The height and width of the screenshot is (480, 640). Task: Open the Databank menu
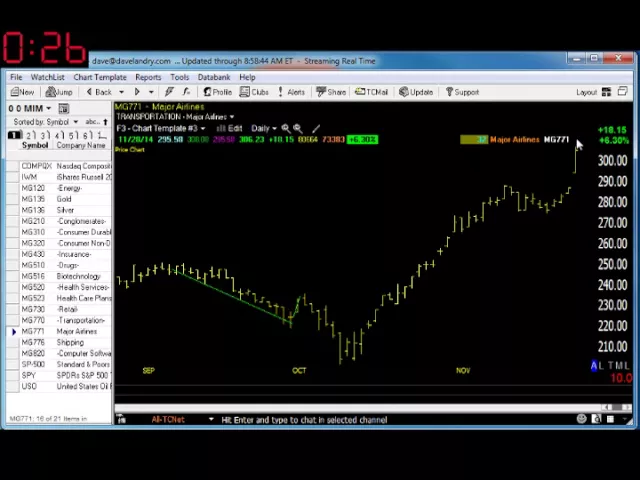214,77
